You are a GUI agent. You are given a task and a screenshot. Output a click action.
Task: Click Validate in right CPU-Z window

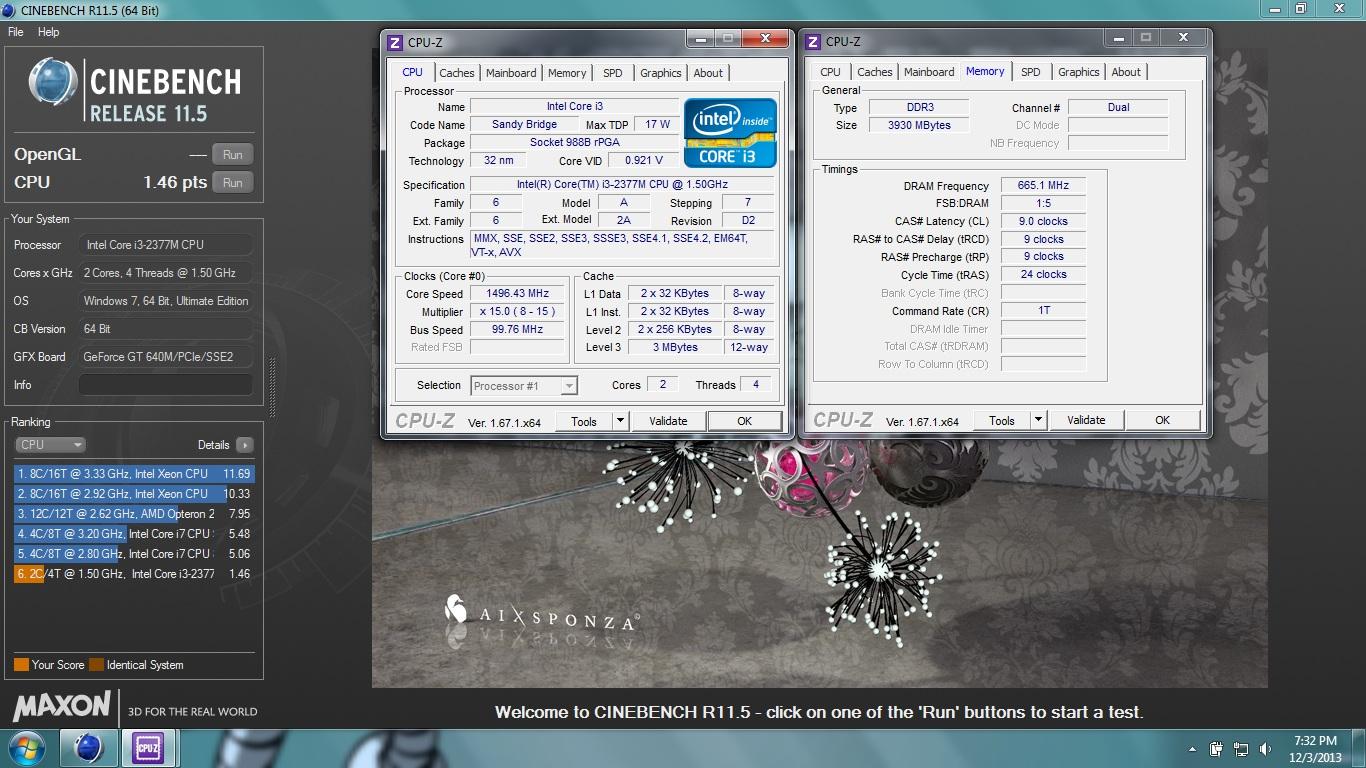(1086, 421)
